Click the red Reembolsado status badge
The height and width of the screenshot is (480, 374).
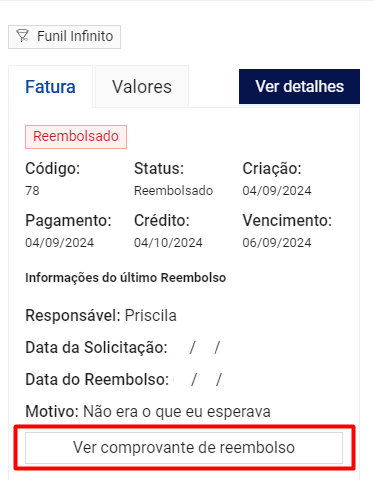point(76,137)
